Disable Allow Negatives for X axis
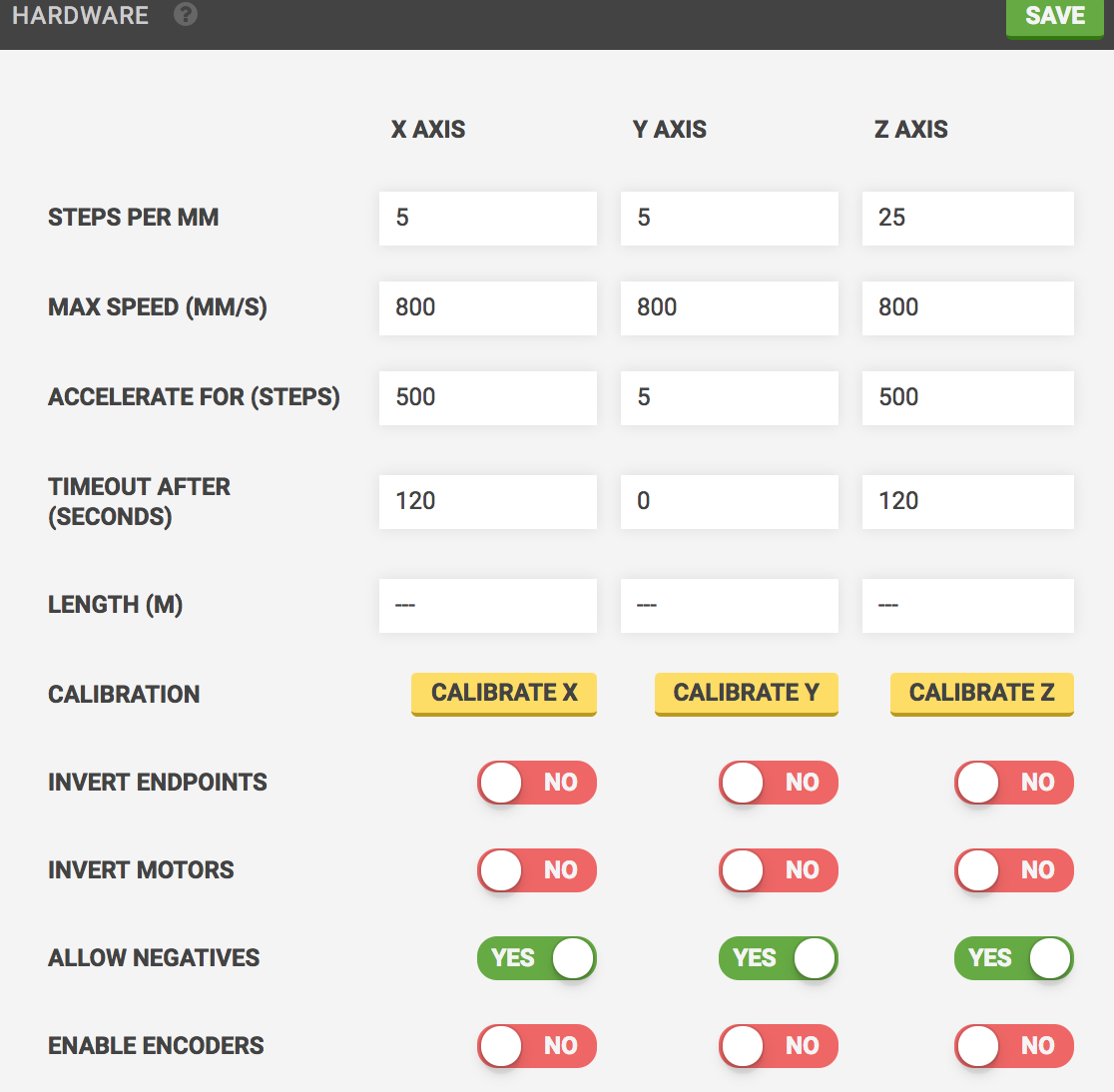 537,958
